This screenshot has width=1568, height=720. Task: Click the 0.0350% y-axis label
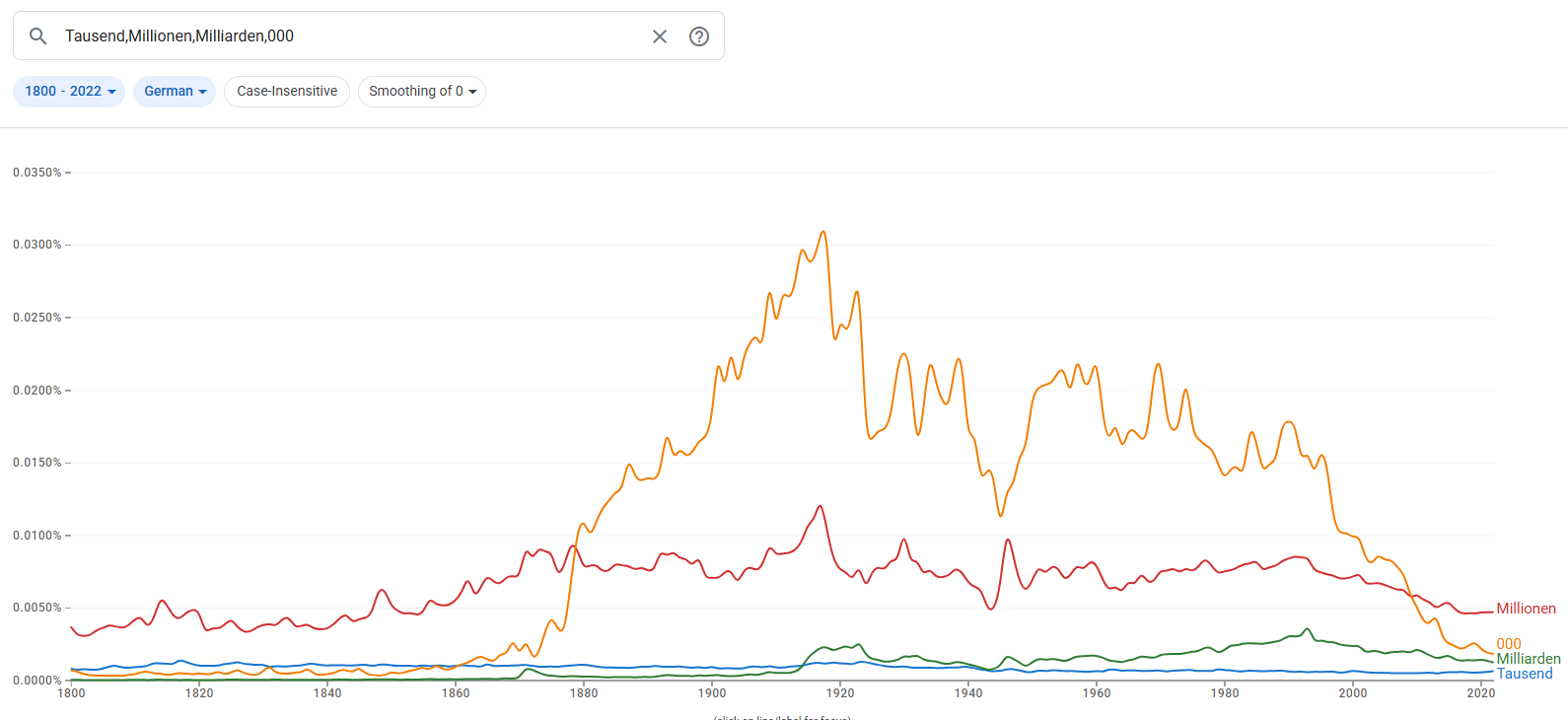click(x=36, y=173)
